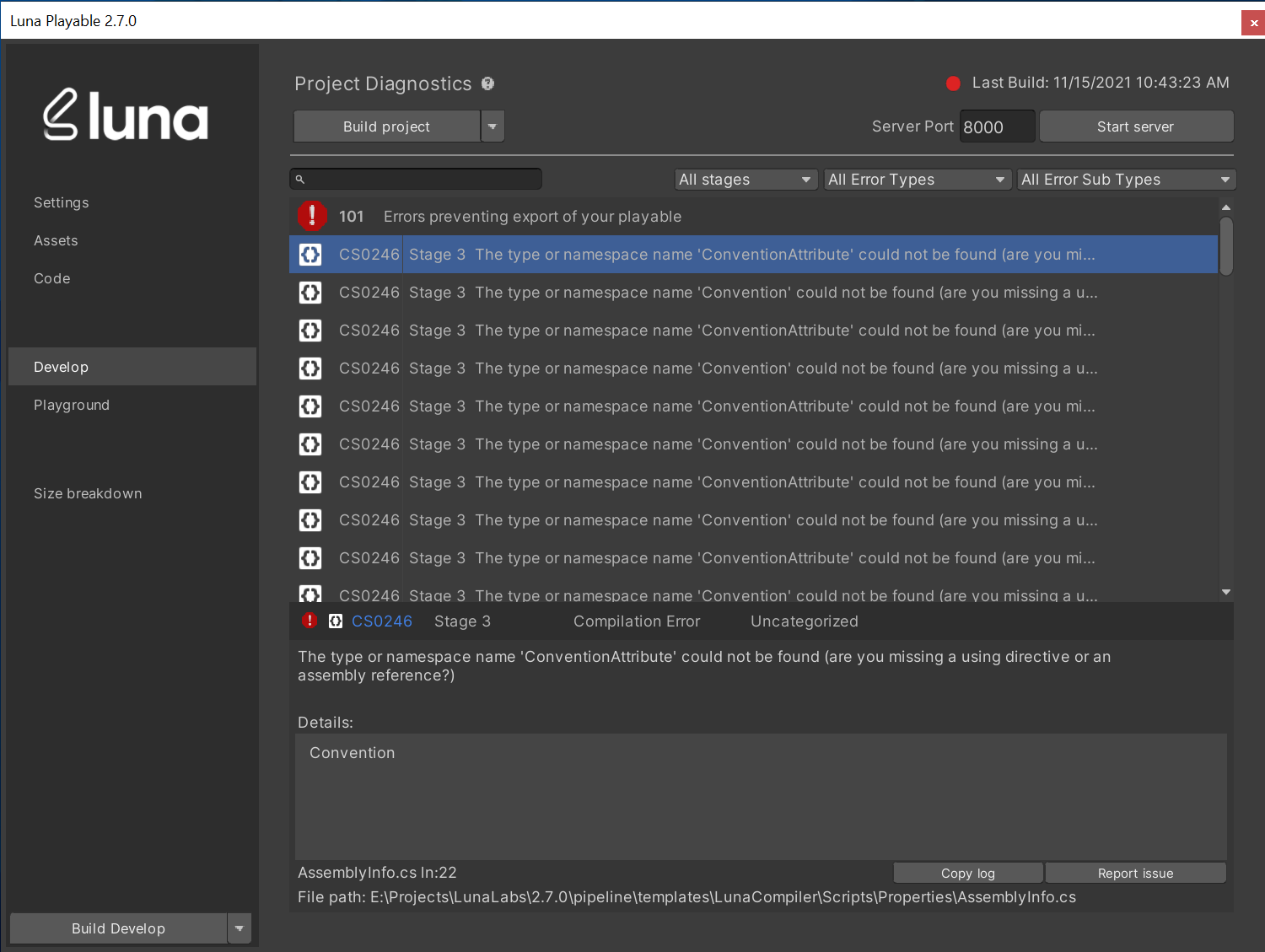This screenshot has width=1265, height=952.
Task: Click the Build Develop button
Action: point(118,928)
